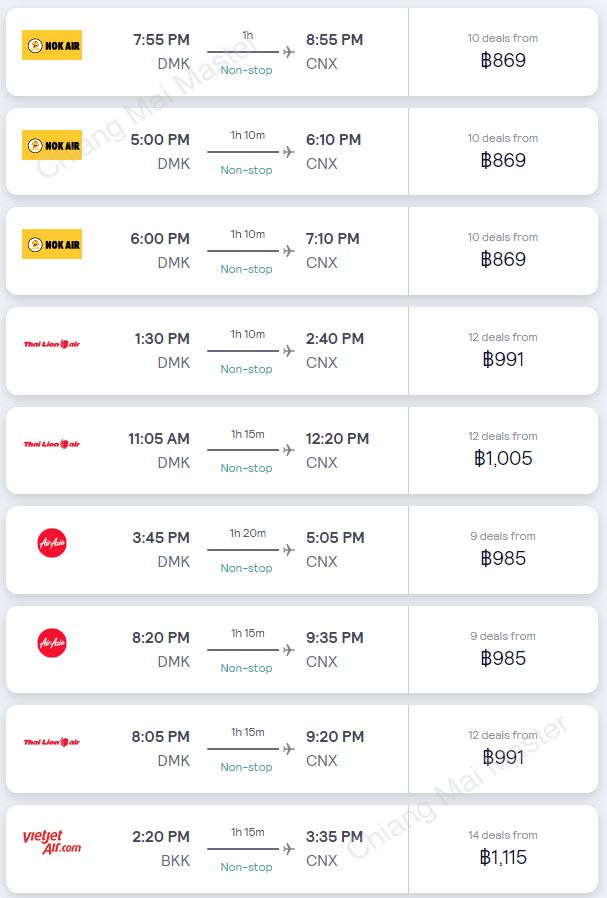
Task: Click the Nok Air logo on 5:00 PM flight
Action: [x=52, y=145]
